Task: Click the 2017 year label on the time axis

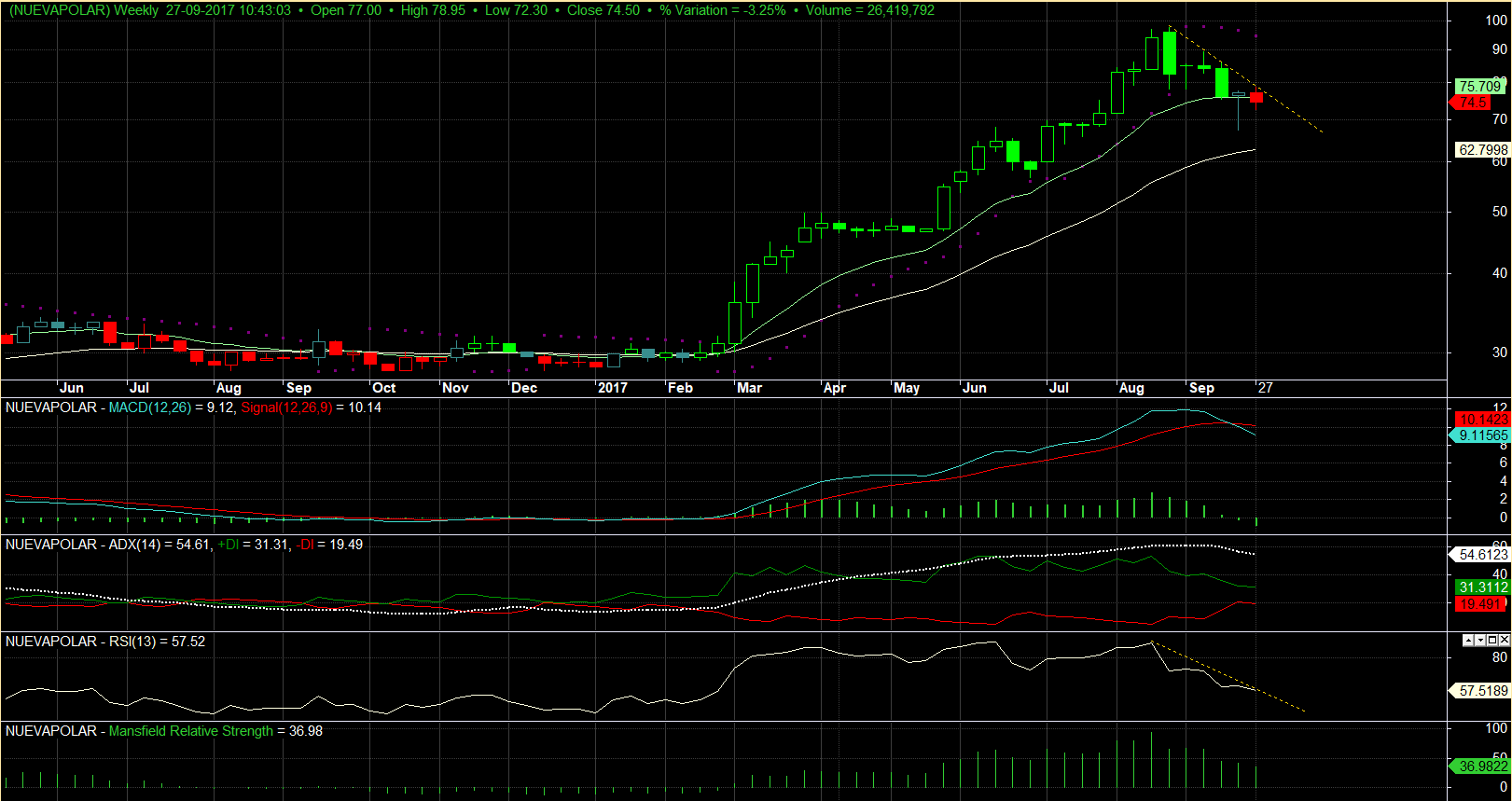Action: coord(613,388)
